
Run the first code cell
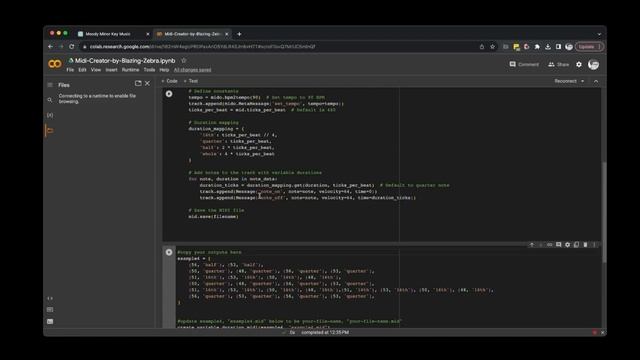169,94
